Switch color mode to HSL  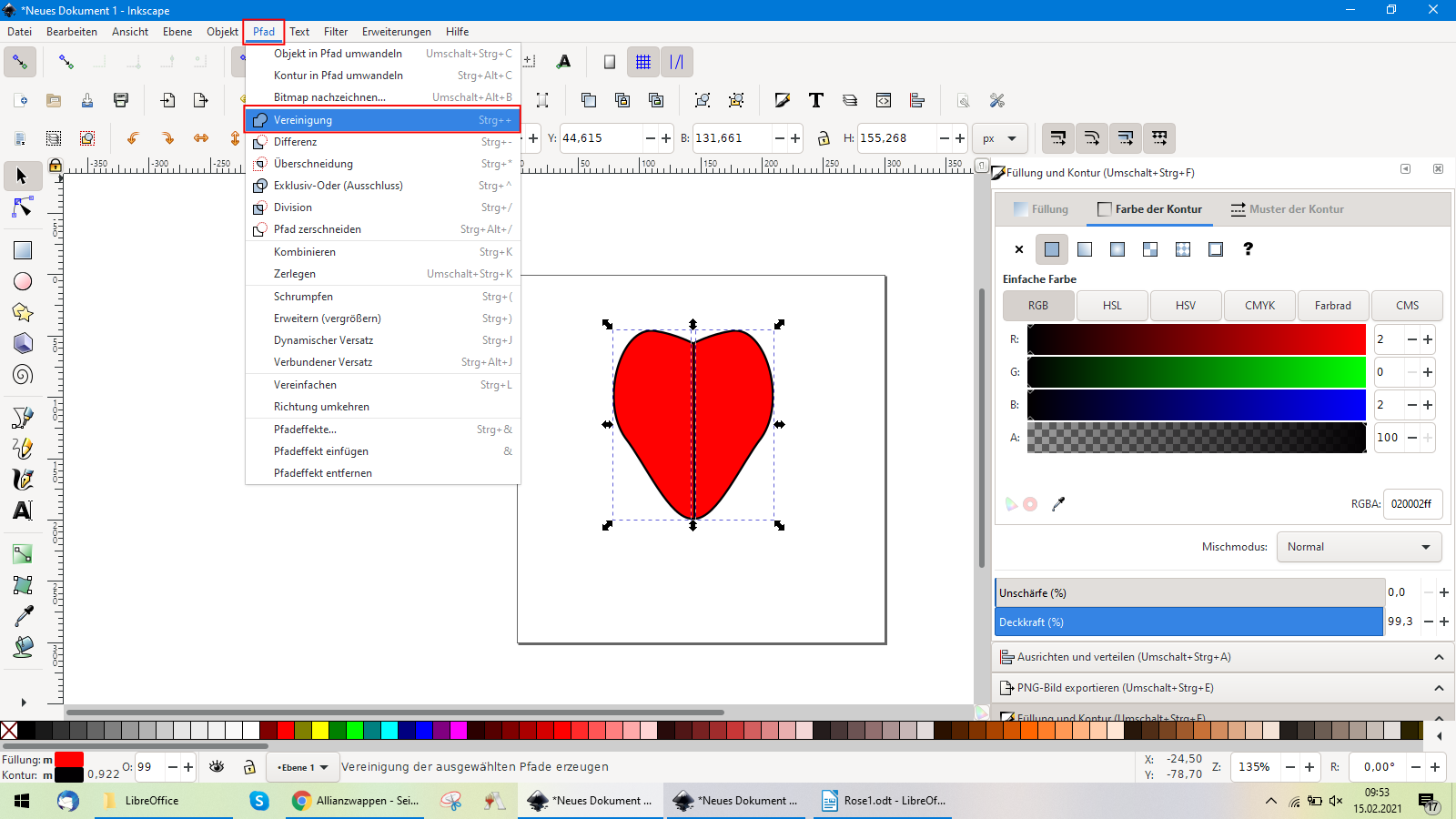(x=1112, y=306)
